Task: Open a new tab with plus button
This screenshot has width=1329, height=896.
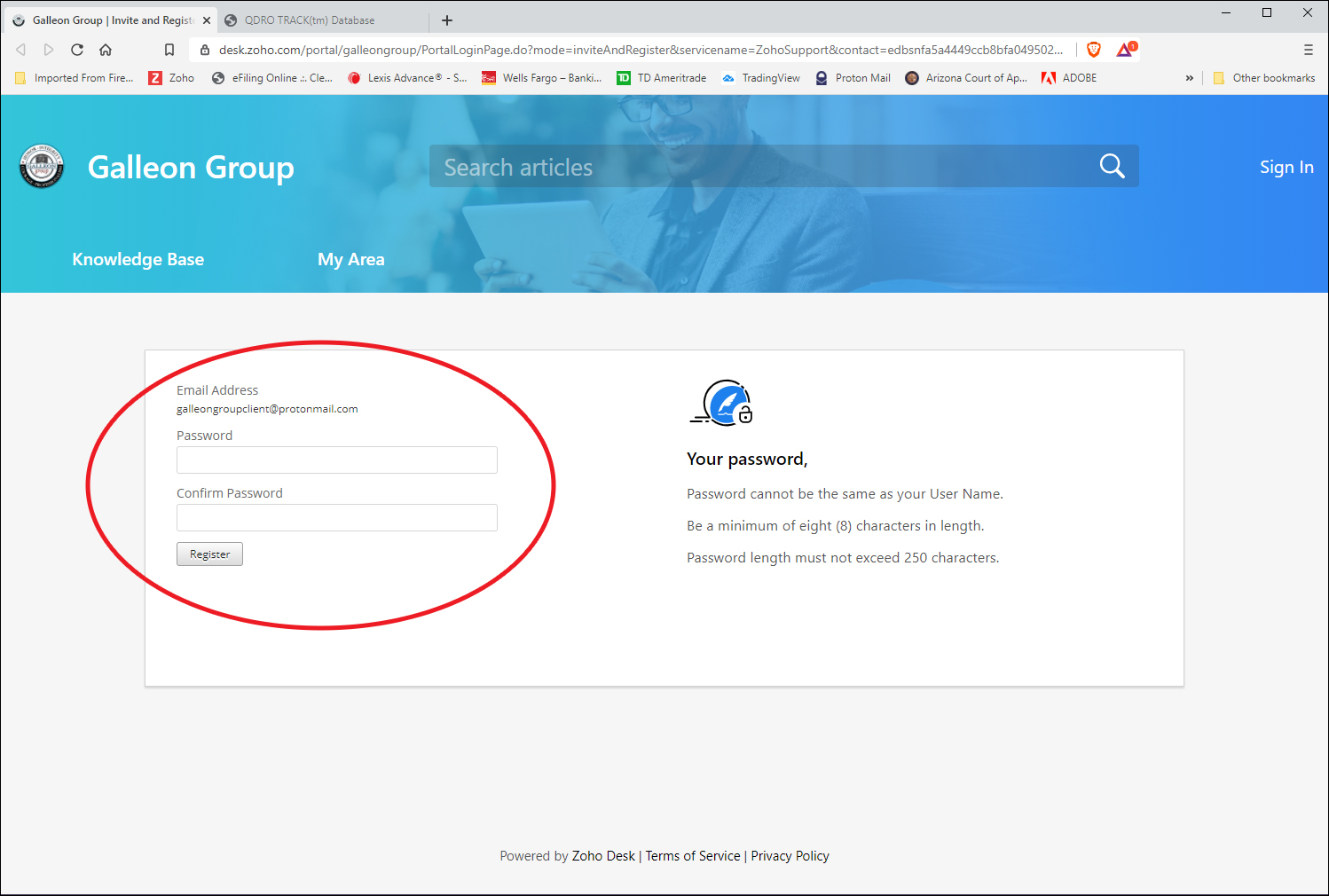Action: coord(447,20)
